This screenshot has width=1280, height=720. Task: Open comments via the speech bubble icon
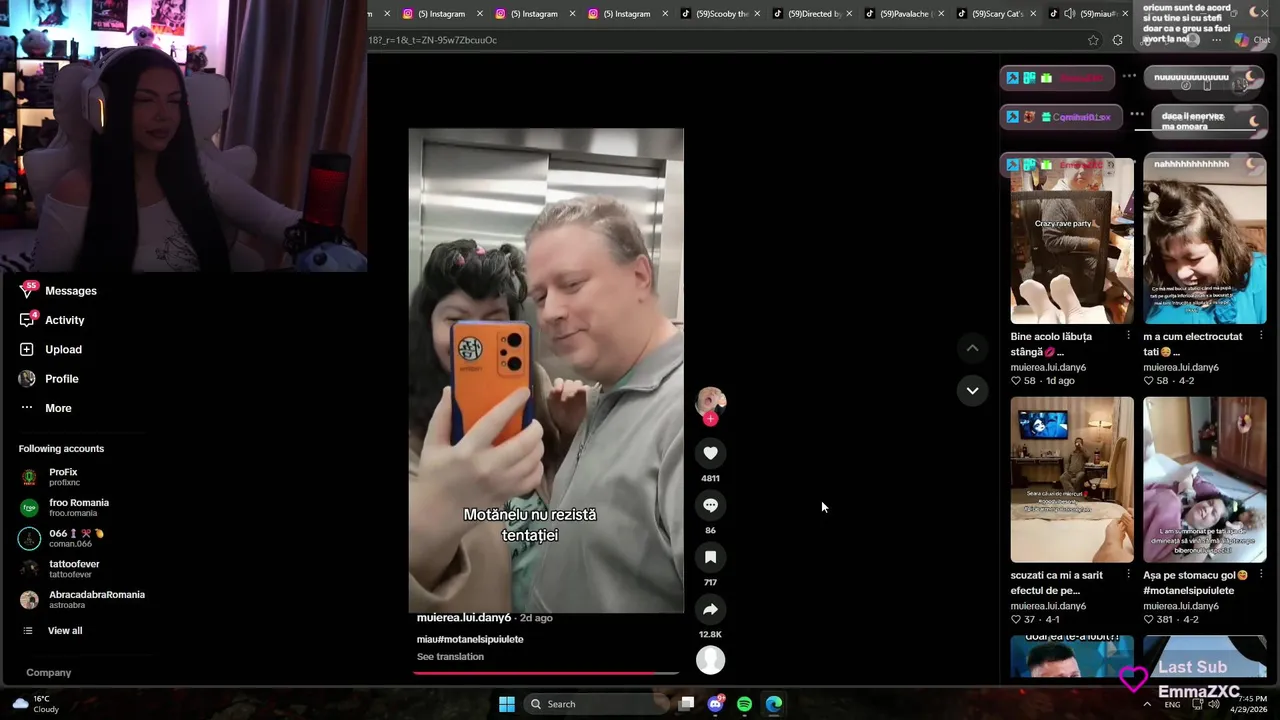pyautogui.click(x=710, y=505)
